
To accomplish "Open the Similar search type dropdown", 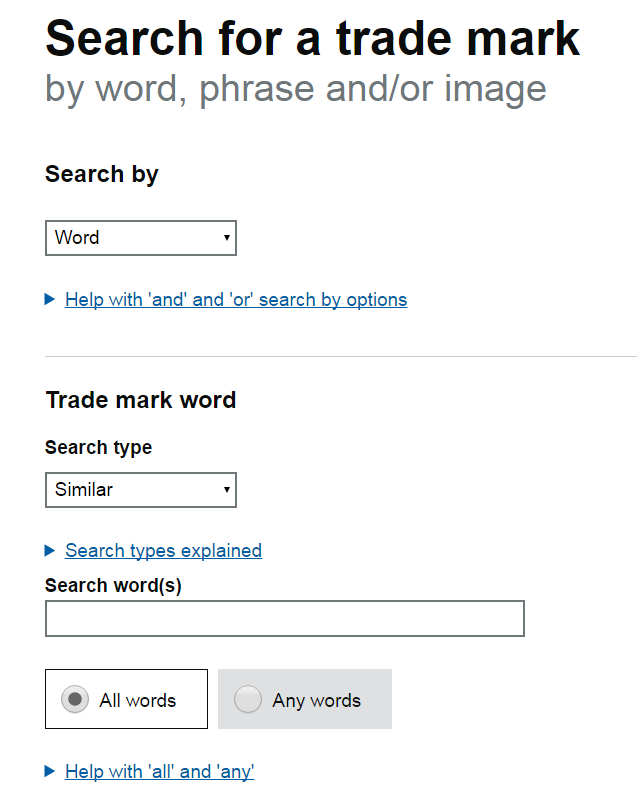I will (141, 490).
